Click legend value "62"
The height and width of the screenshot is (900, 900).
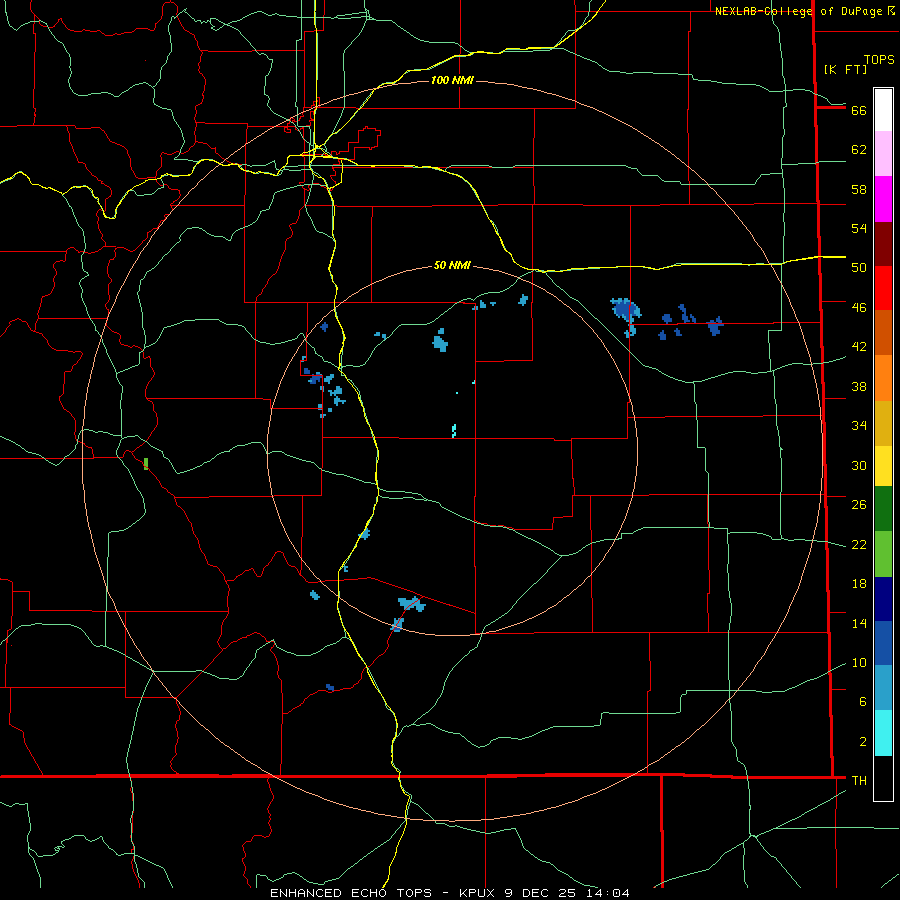click(859, 150)
